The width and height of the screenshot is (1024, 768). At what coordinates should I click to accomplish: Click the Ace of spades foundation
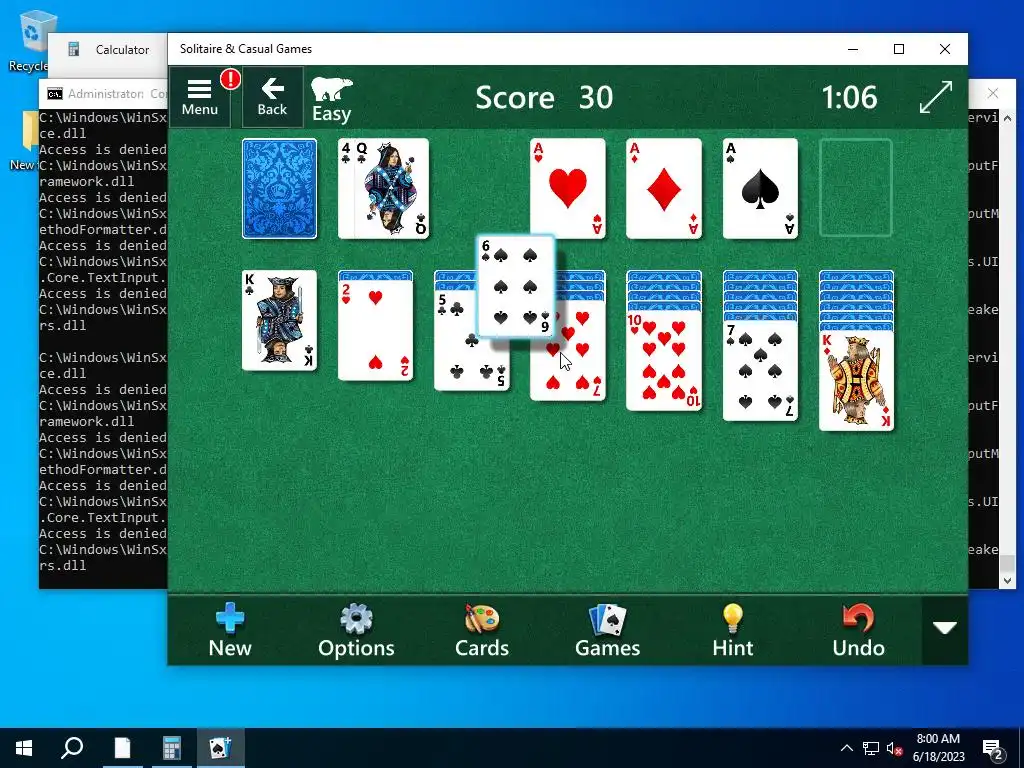(760, 189)
